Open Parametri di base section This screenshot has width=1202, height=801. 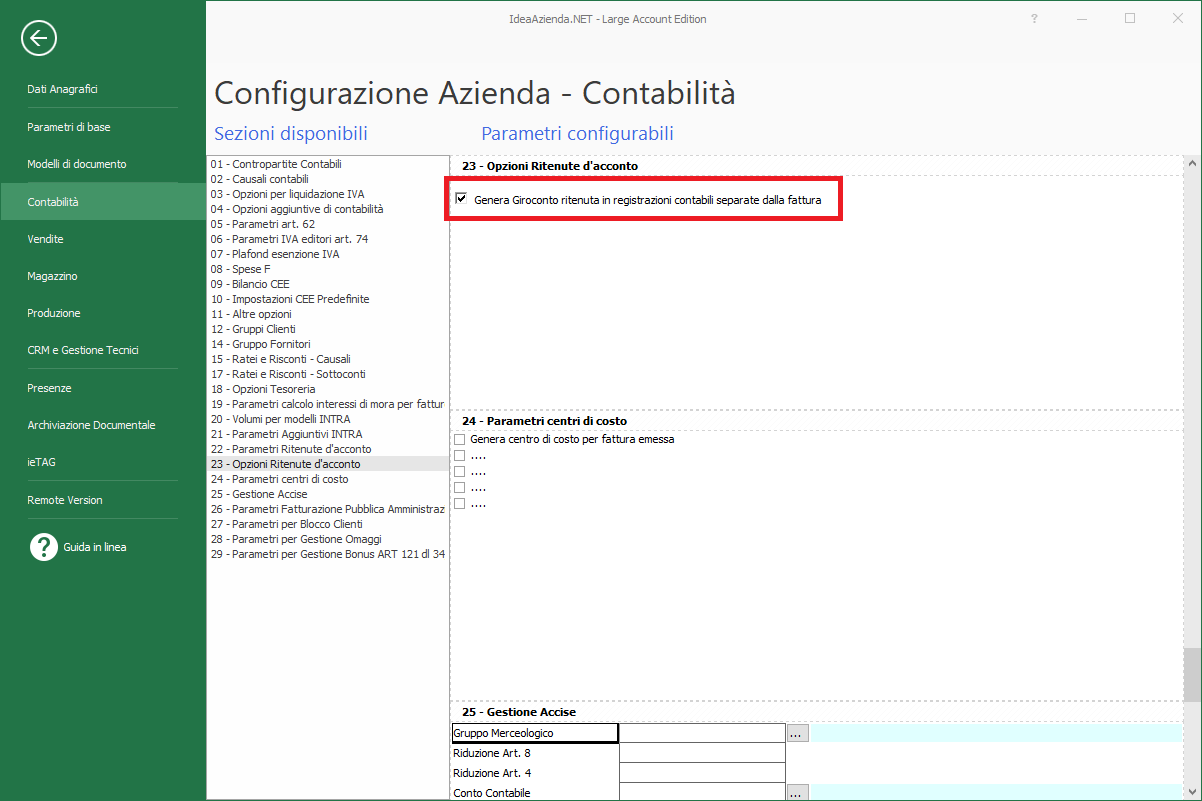point(69,127)
